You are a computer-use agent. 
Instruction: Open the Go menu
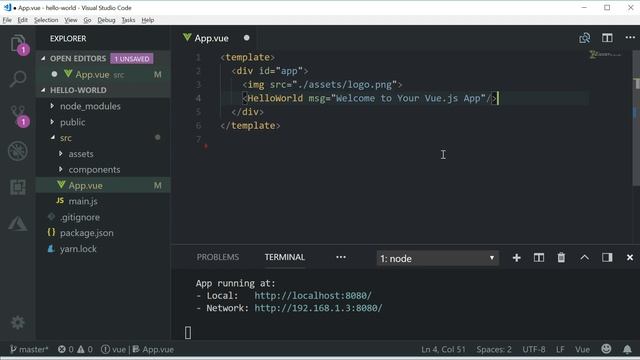[x=87, y=20]
